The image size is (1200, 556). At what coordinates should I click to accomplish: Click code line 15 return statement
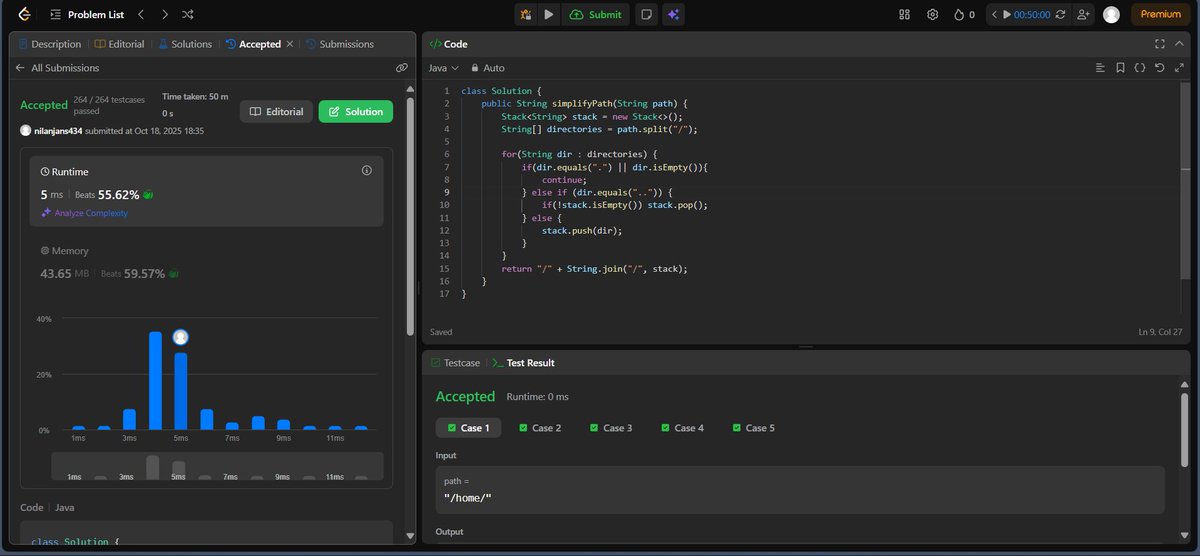pos(595,269)
